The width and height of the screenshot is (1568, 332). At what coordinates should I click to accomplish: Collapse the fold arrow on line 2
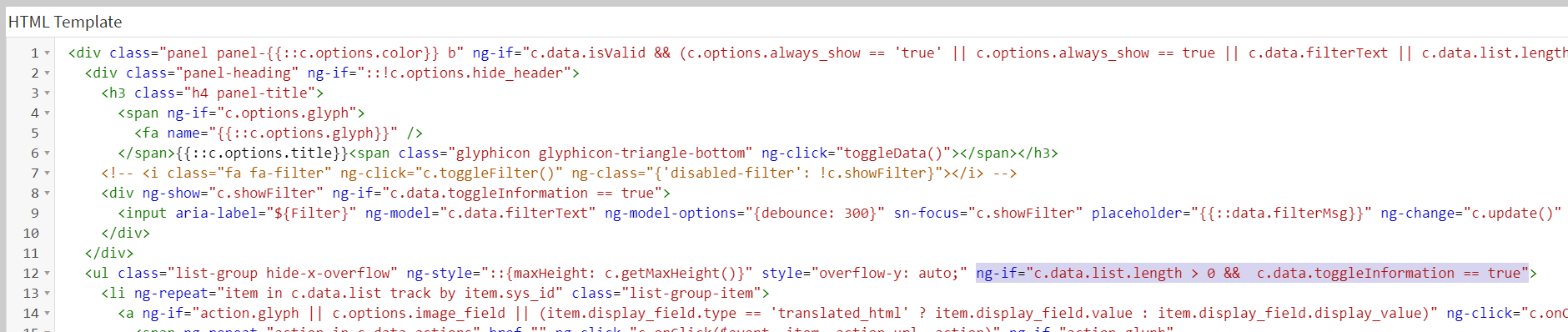coord(48,73)
